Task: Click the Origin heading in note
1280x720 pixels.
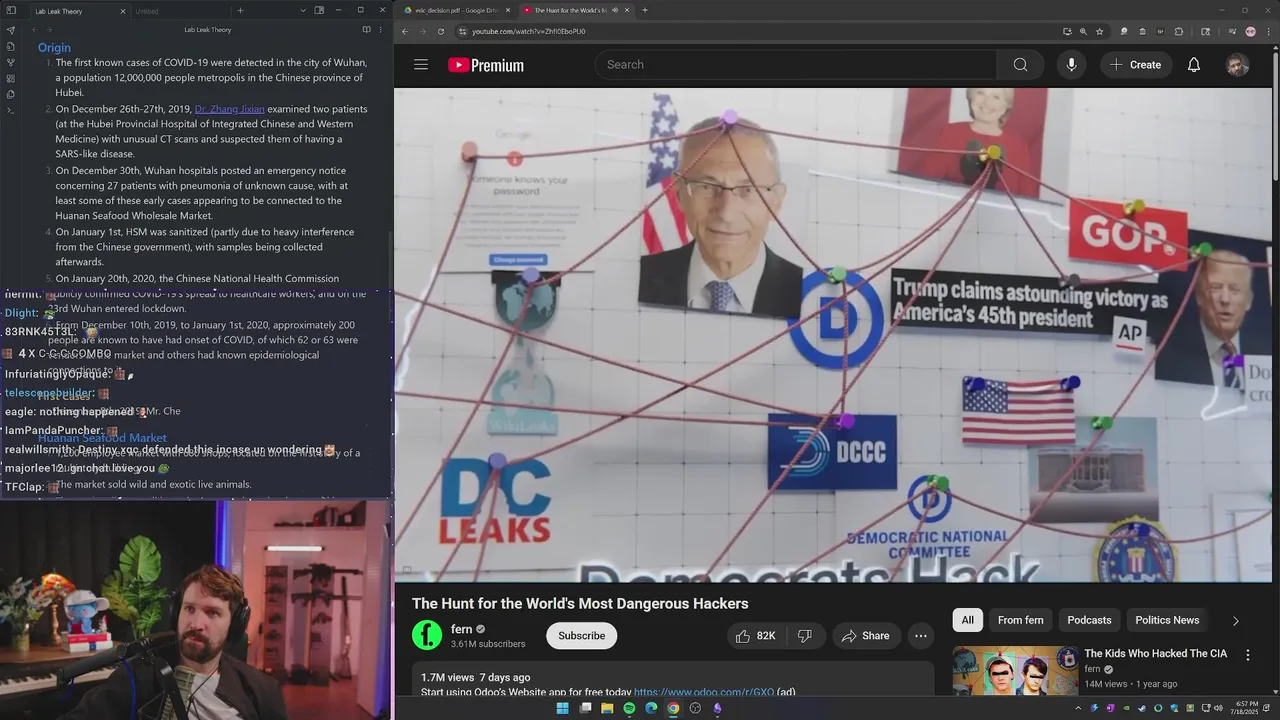Action: click(x=54, y=47)
